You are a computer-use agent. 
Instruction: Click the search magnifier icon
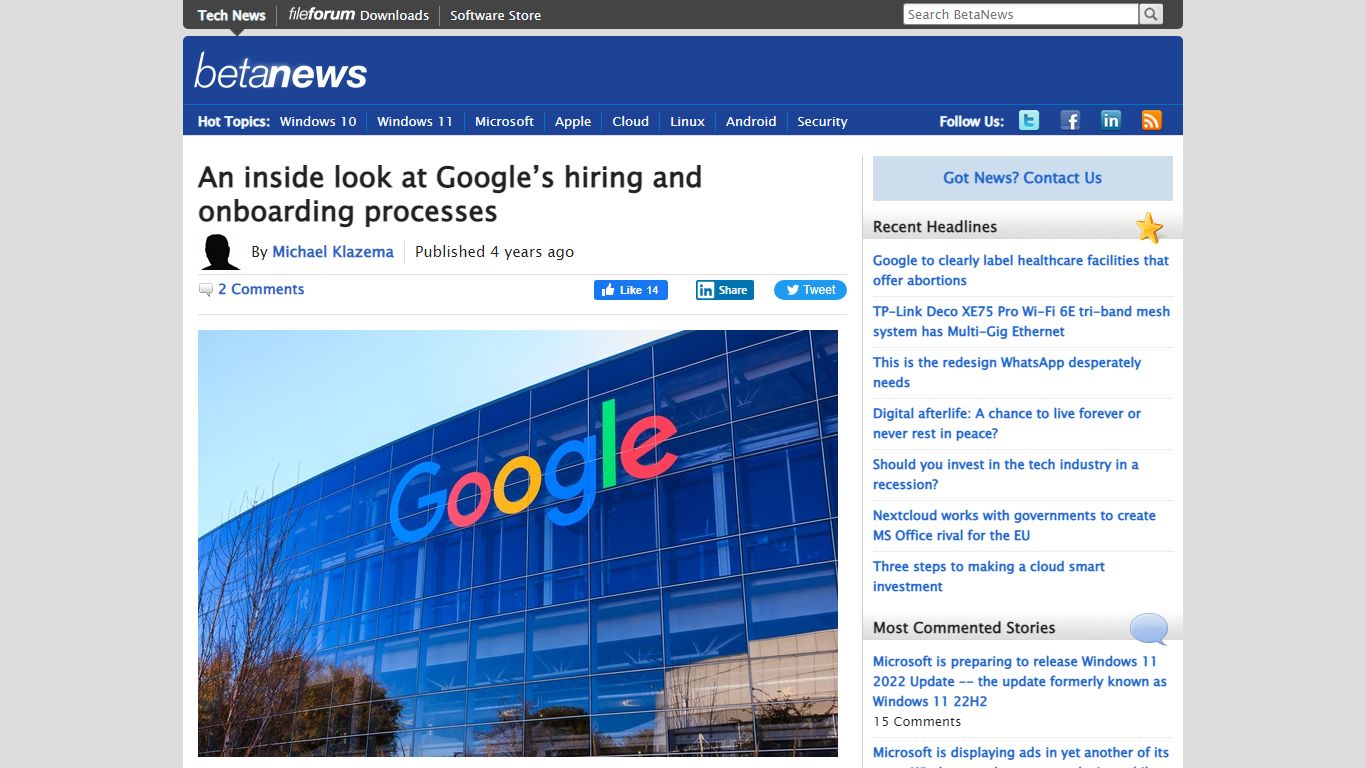click(1151, 14)
